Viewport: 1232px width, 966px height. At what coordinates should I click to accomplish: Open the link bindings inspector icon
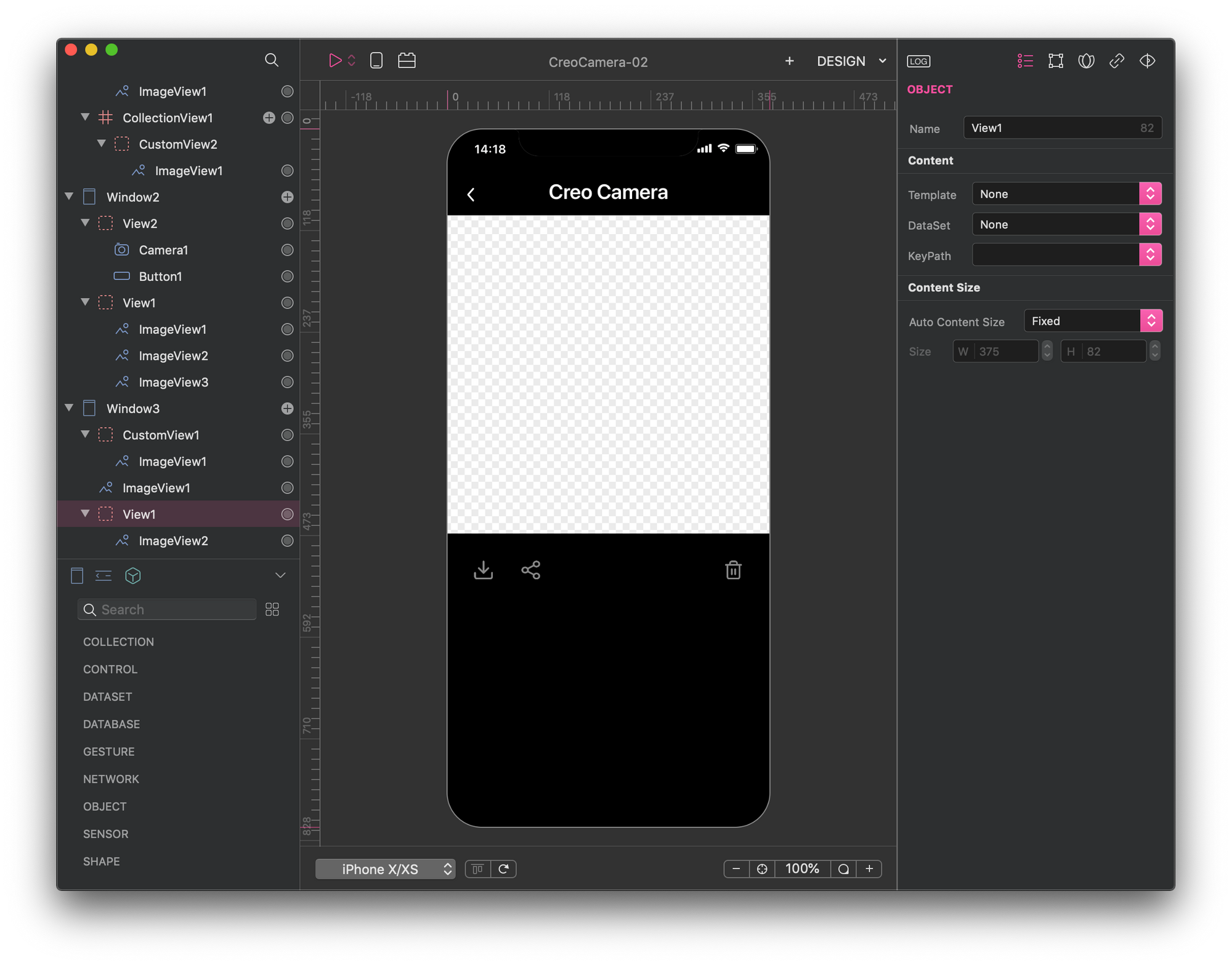(1116, 61)
